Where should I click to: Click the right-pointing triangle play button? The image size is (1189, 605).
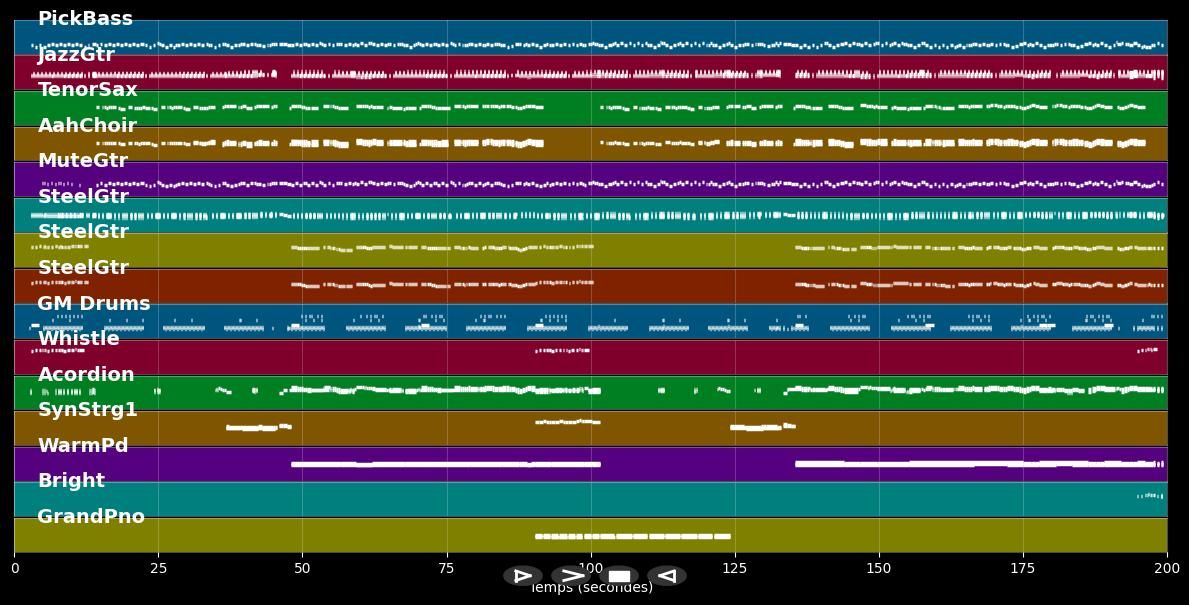point(522,576)
